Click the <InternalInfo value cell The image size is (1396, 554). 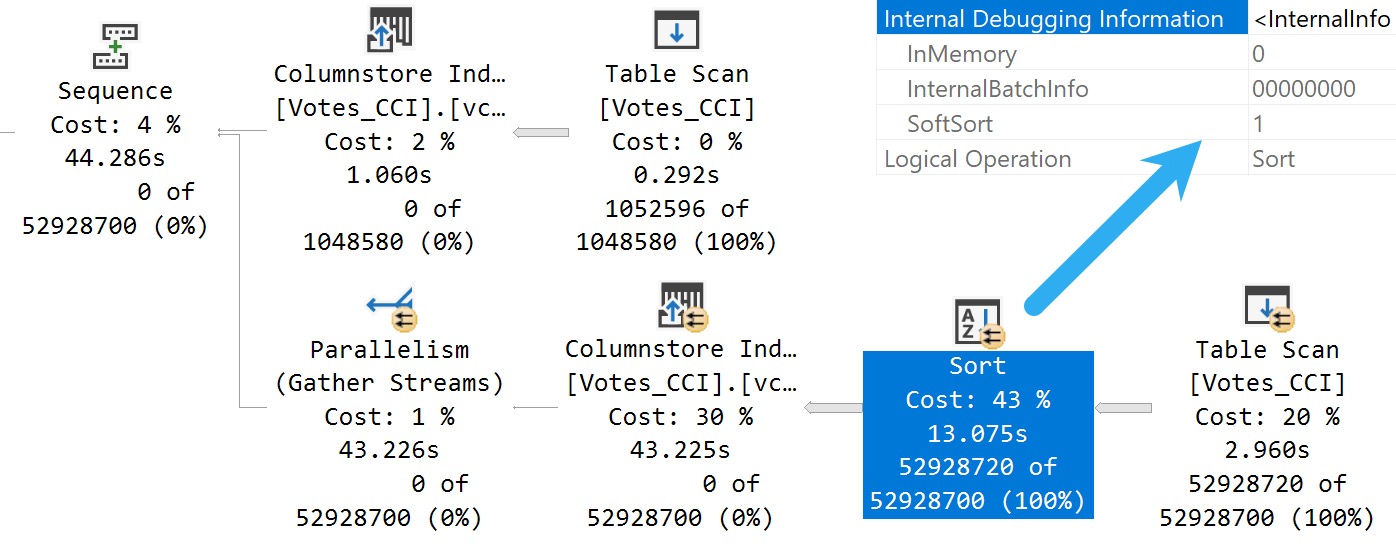pyautogui.click(x=1322, y=19)
